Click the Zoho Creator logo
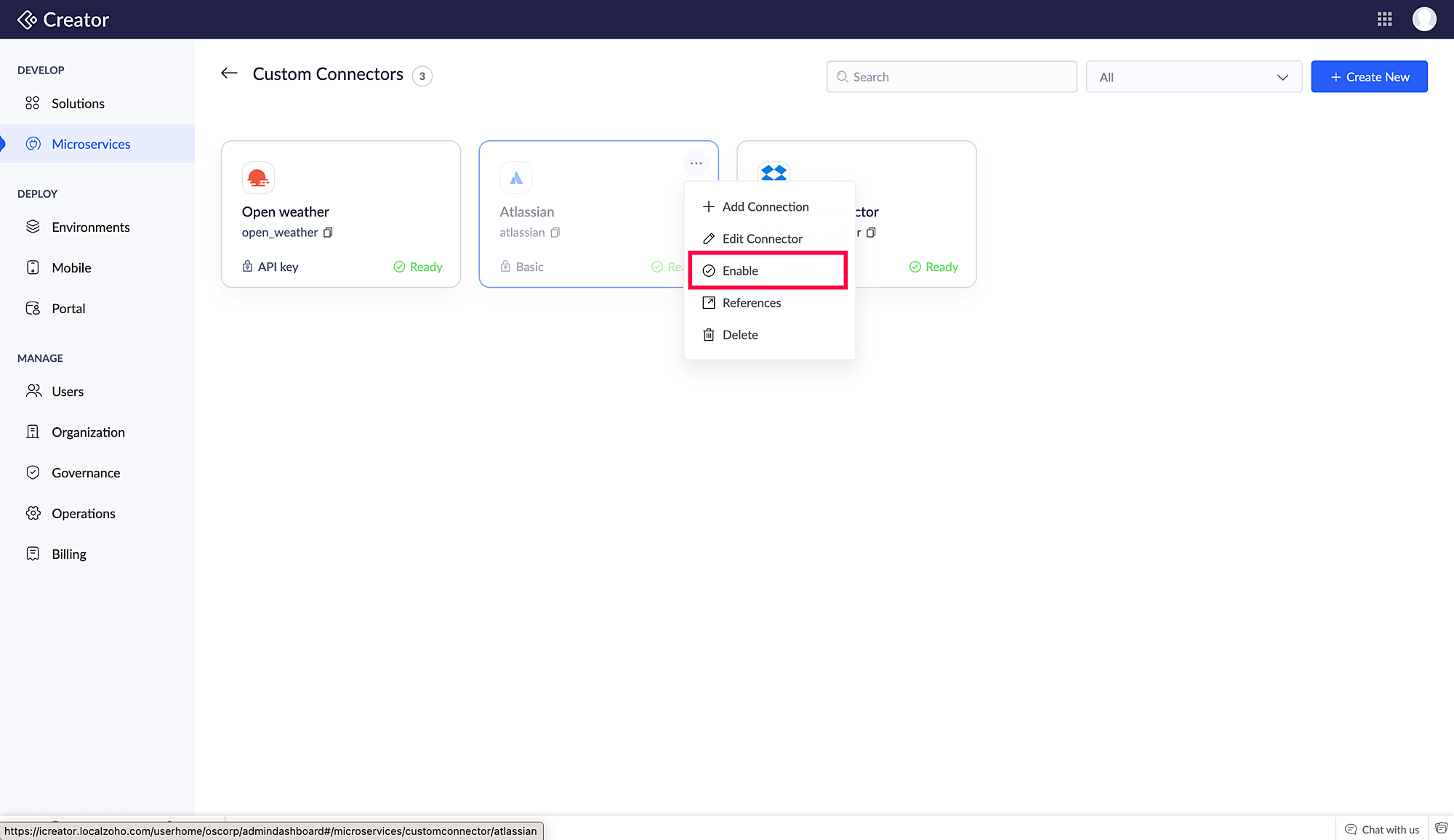This screenshot has height=840, width=1454. [63, 20]
